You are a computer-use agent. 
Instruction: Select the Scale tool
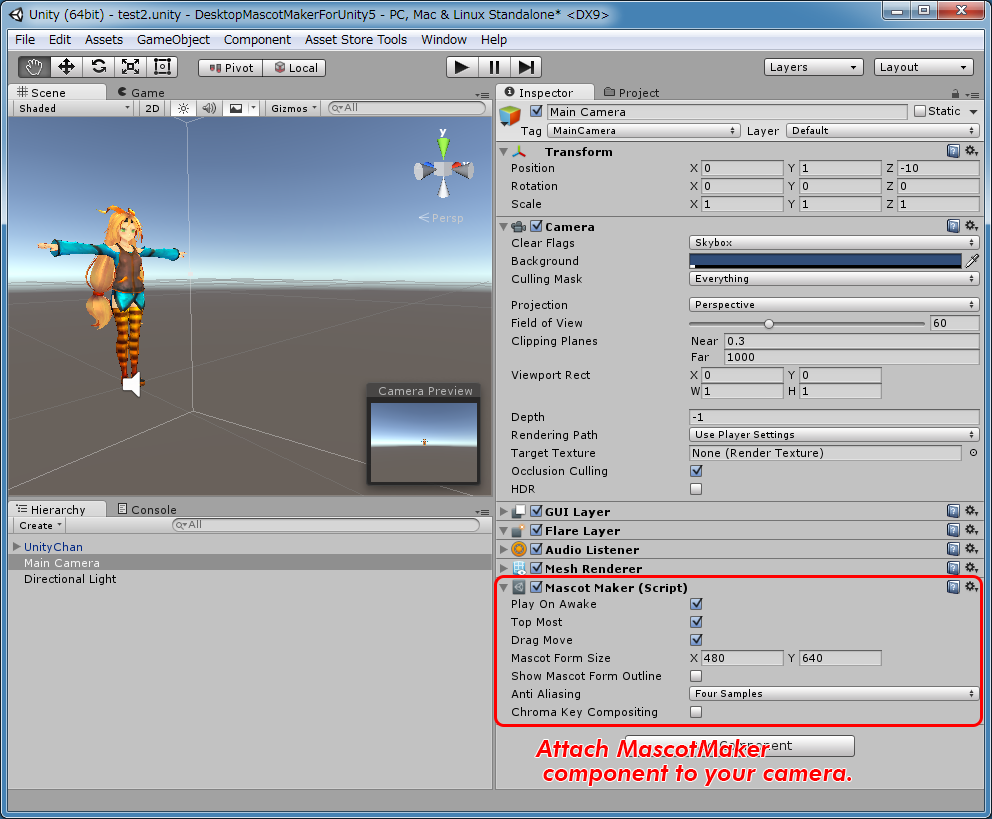pos(130,67)
